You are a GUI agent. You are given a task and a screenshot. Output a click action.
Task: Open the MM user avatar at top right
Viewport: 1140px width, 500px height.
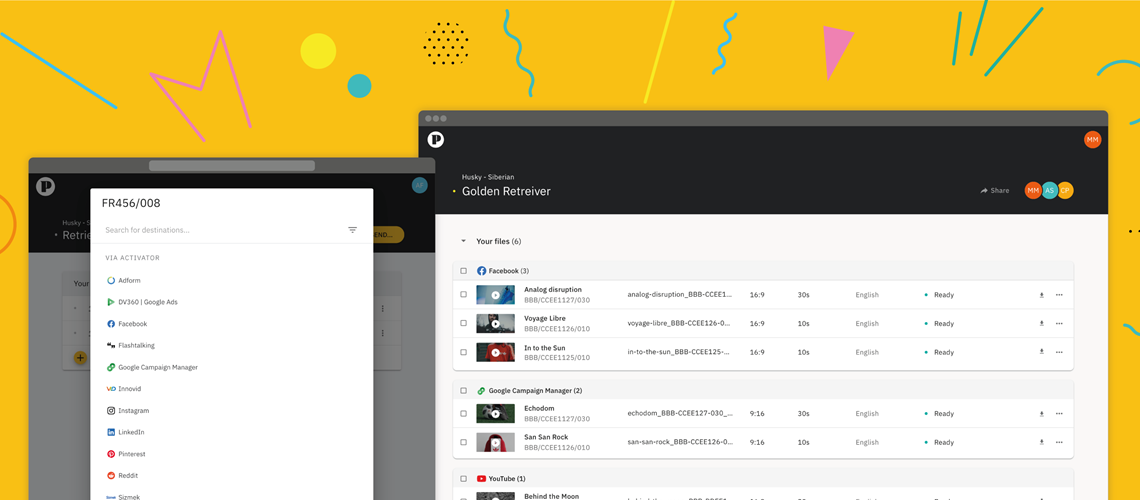[x=1092, y=140]
